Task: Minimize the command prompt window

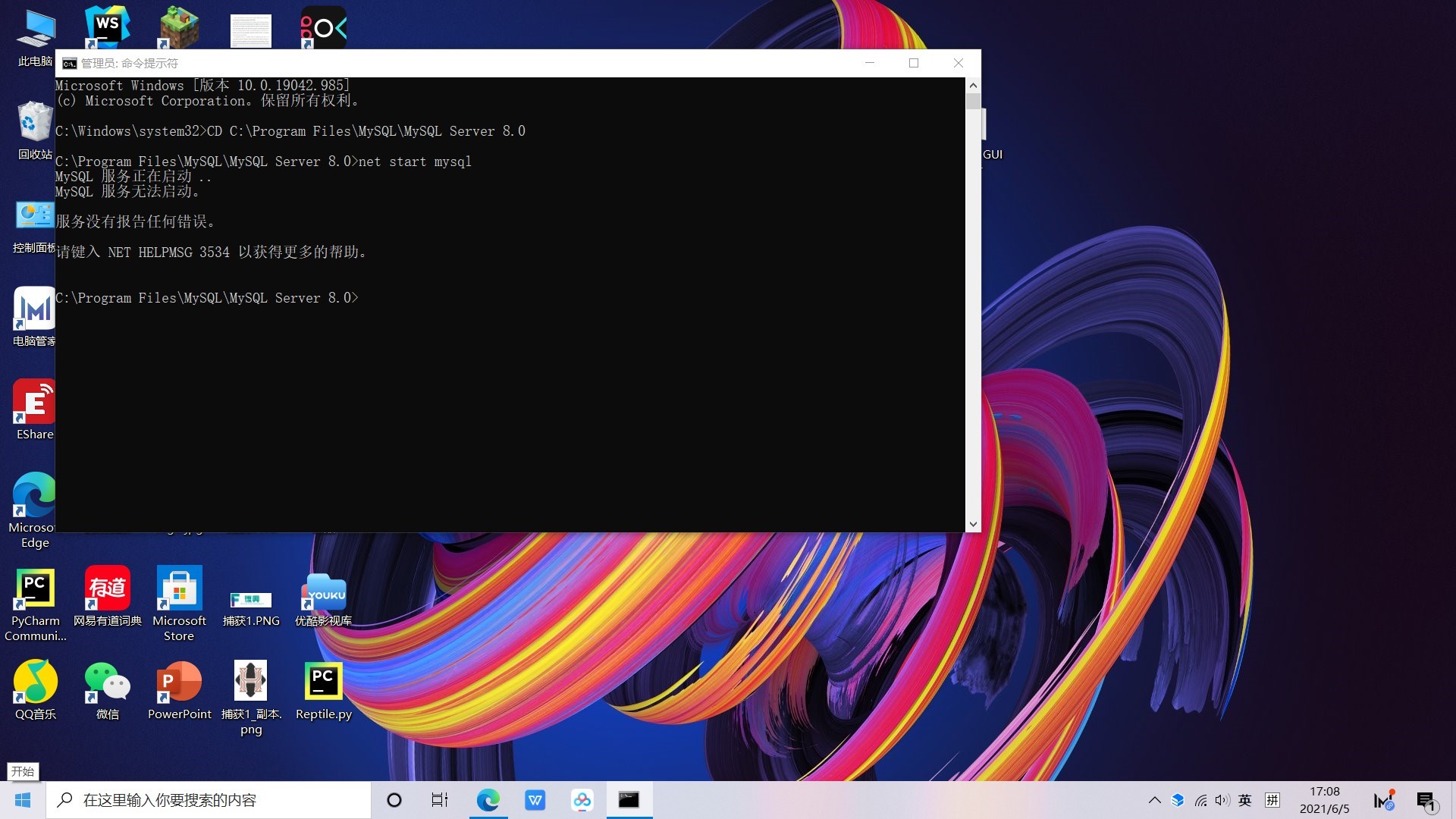Action: click(870, 63)
